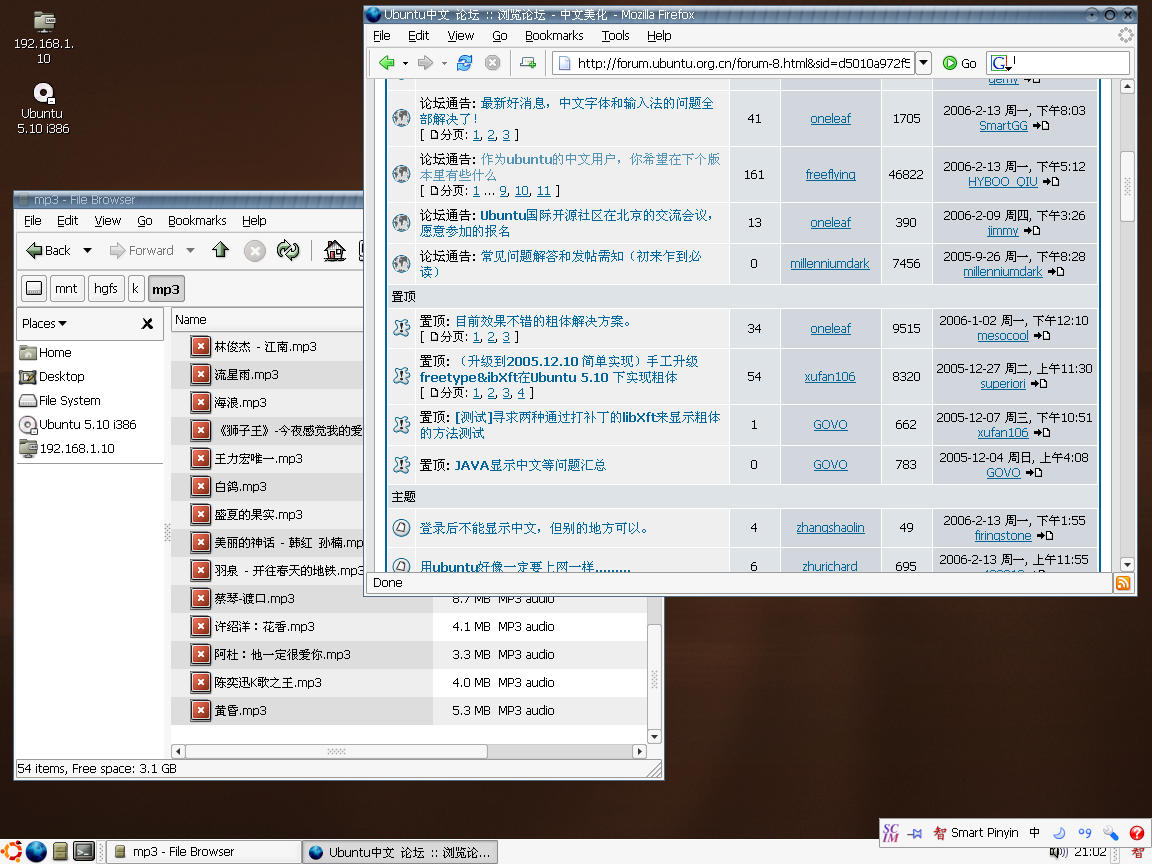Toggle SCIM Chinese/English mode 中 button
1152x864 pixels.
coord(1034,832)
